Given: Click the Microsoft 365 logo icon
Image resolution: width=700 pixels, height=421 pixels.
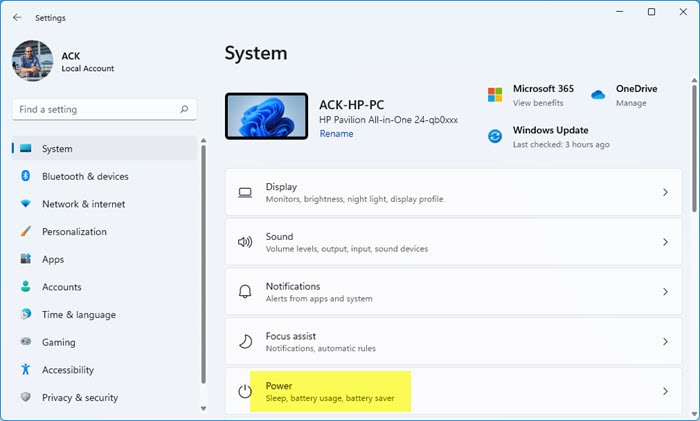Looking at the screenshot, I should 495,95.
